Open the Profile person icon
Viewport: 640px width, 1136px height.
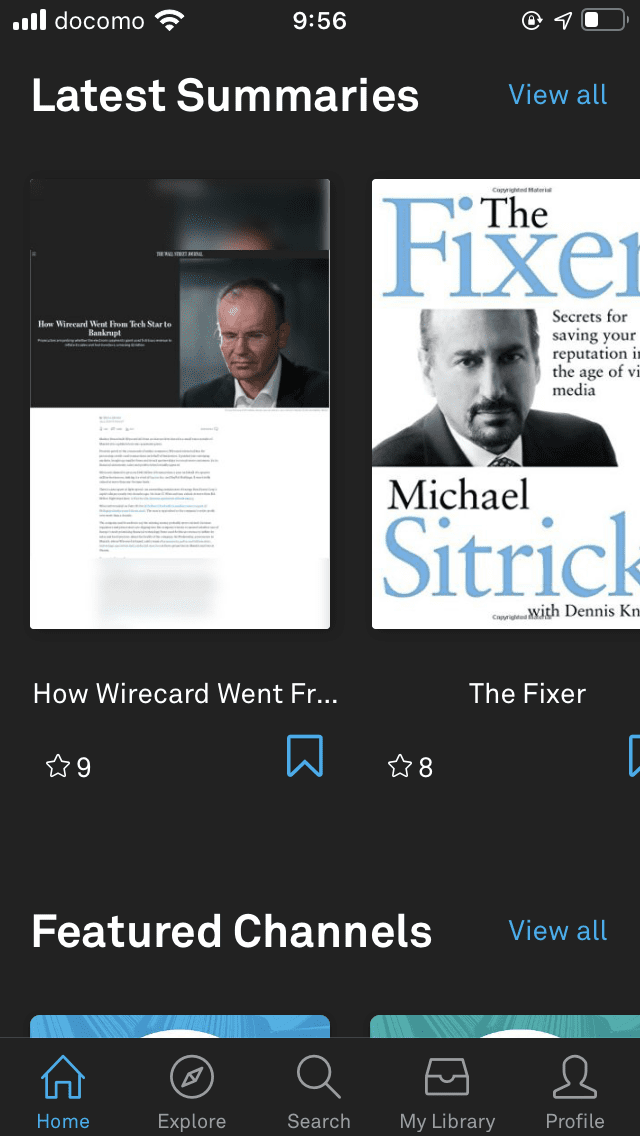tap(575, 1077)
